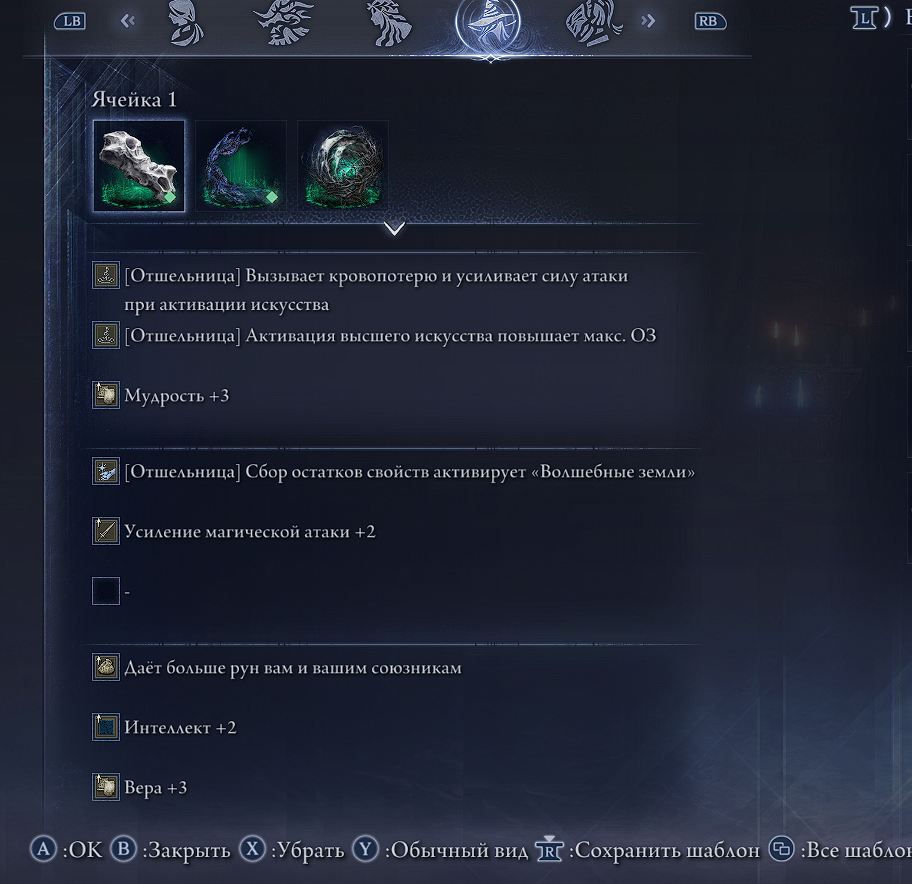Click the RB shoulder button icon
Screen dimensions: 912x884
[710, 22]
